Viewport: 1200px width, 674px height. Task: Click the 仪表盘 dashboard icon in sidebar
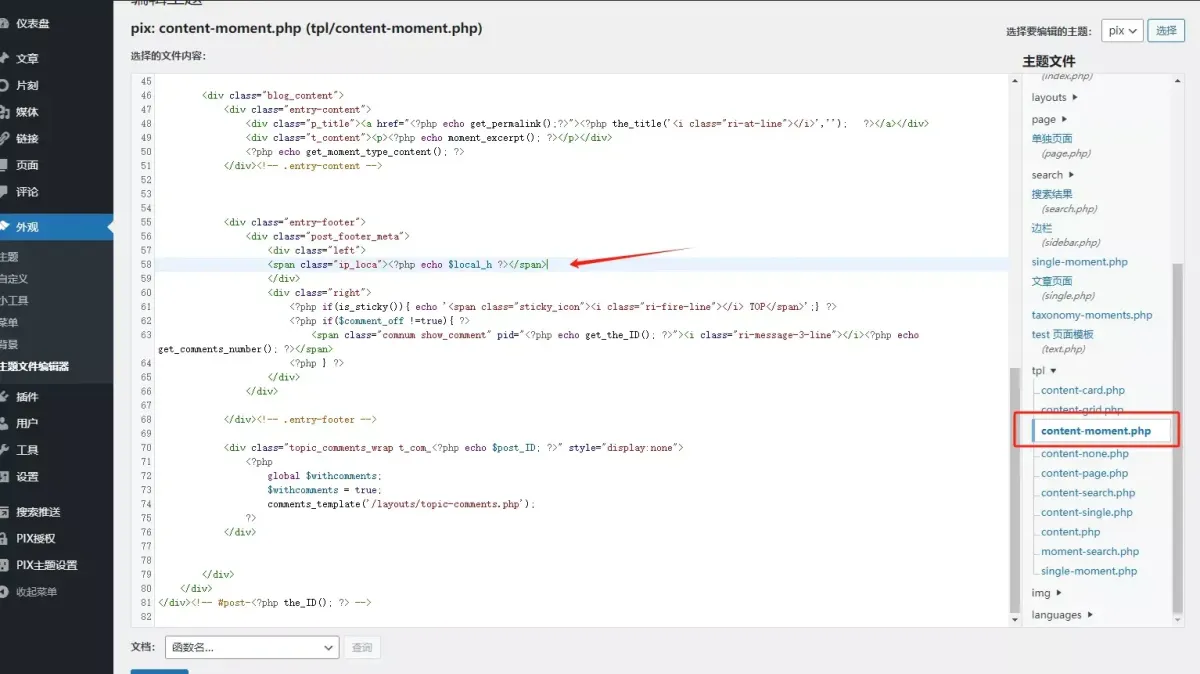click(x=3, y=23)
